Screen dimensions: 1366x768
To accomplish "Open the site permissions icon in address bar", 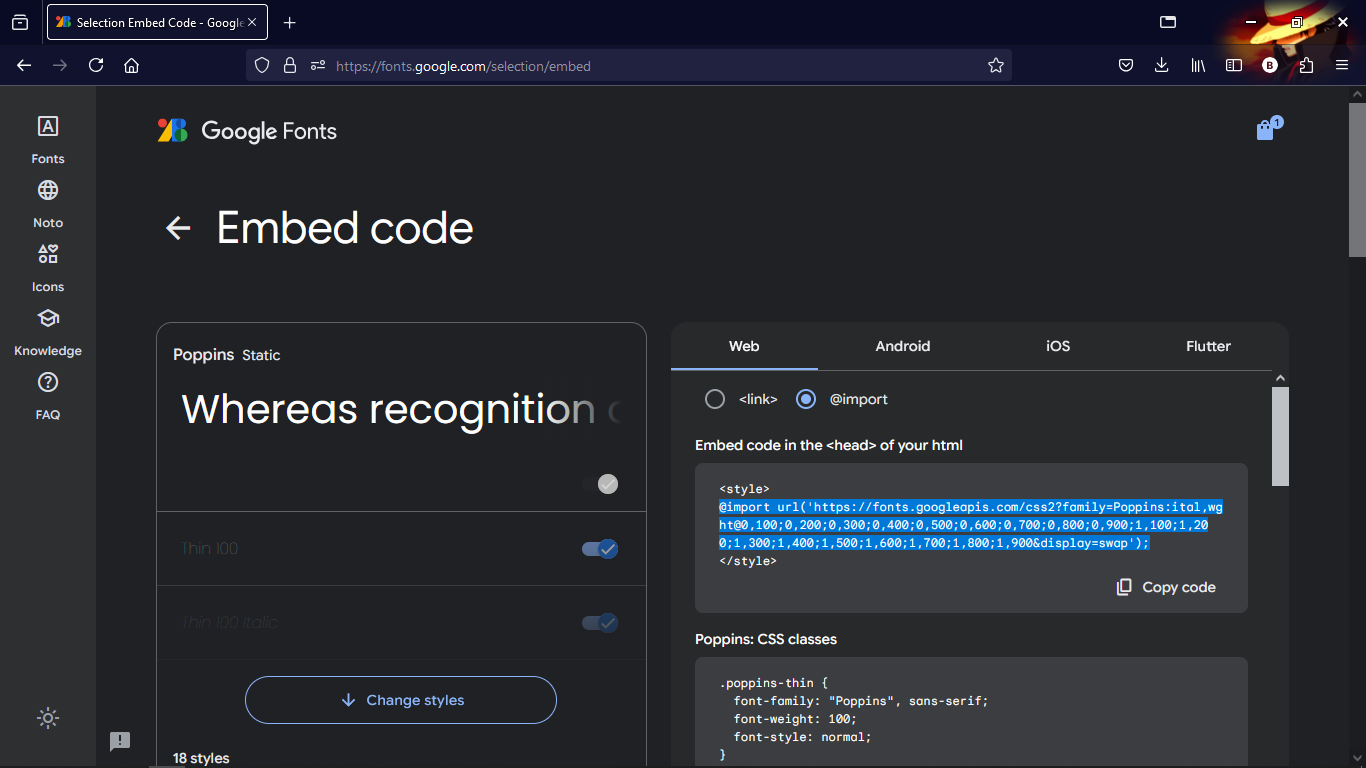I will tap(318, 65).
